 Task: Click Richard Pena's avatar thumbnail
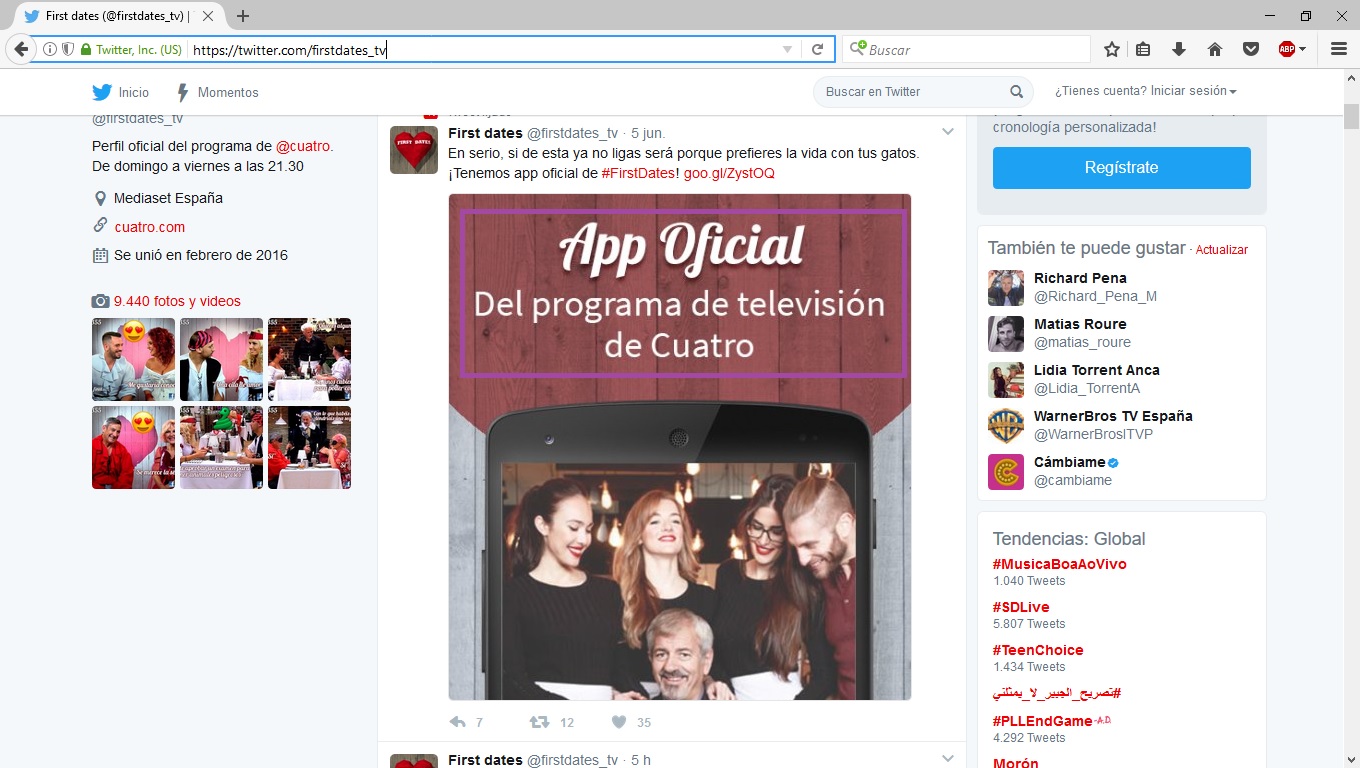(x=1006, y=288)
